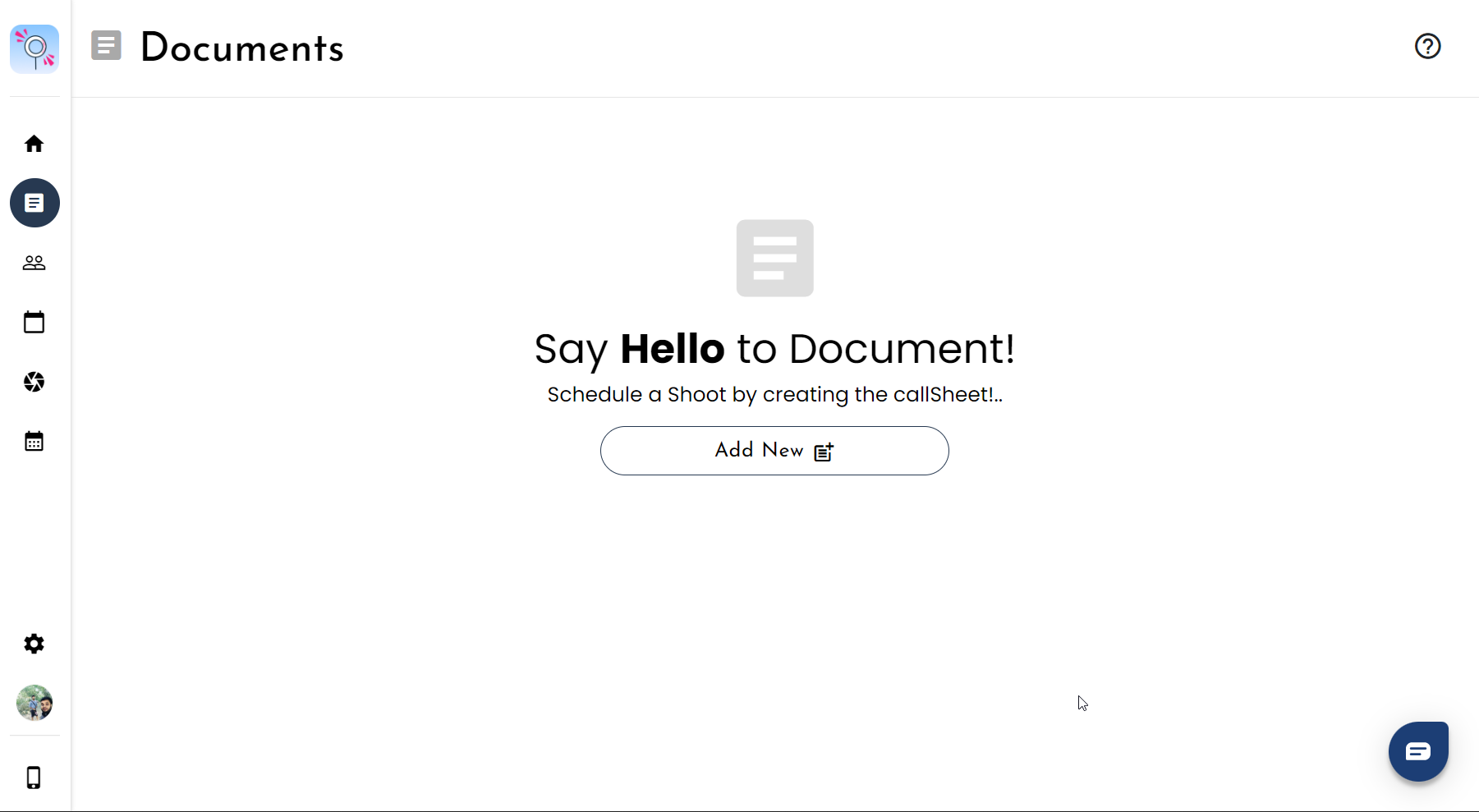Open the mobile app icon at sidebar bottom
This screenshot has height=812, width=1479.
(x=34, y=778)
